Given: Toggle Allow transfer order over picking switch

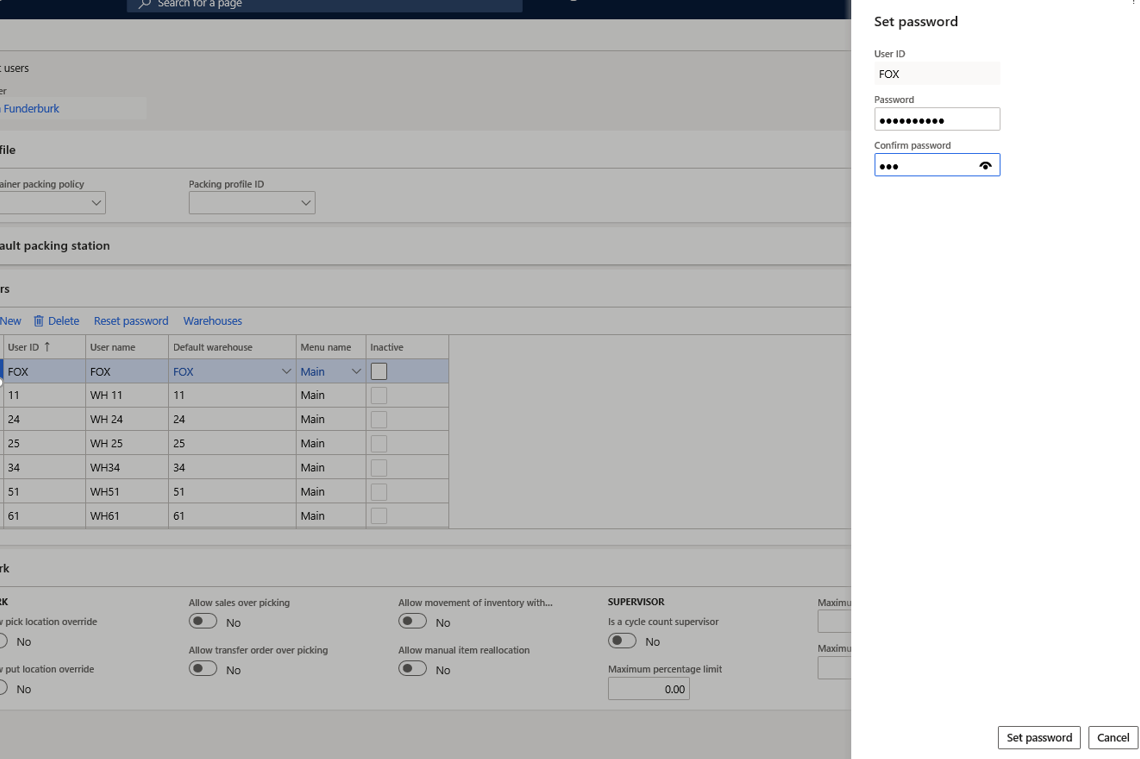Looking at the screenshot, I should point(203,669).
